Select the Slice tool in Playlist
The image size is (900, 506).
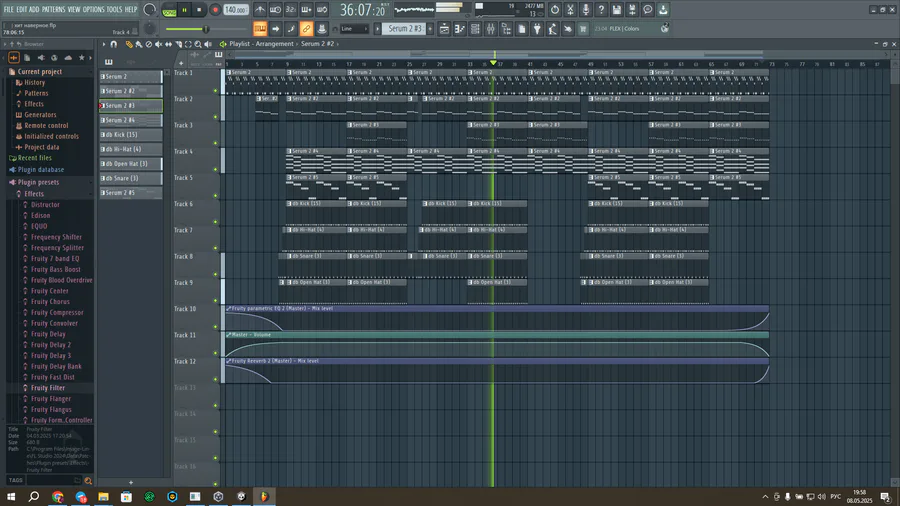tap(179, 44)
